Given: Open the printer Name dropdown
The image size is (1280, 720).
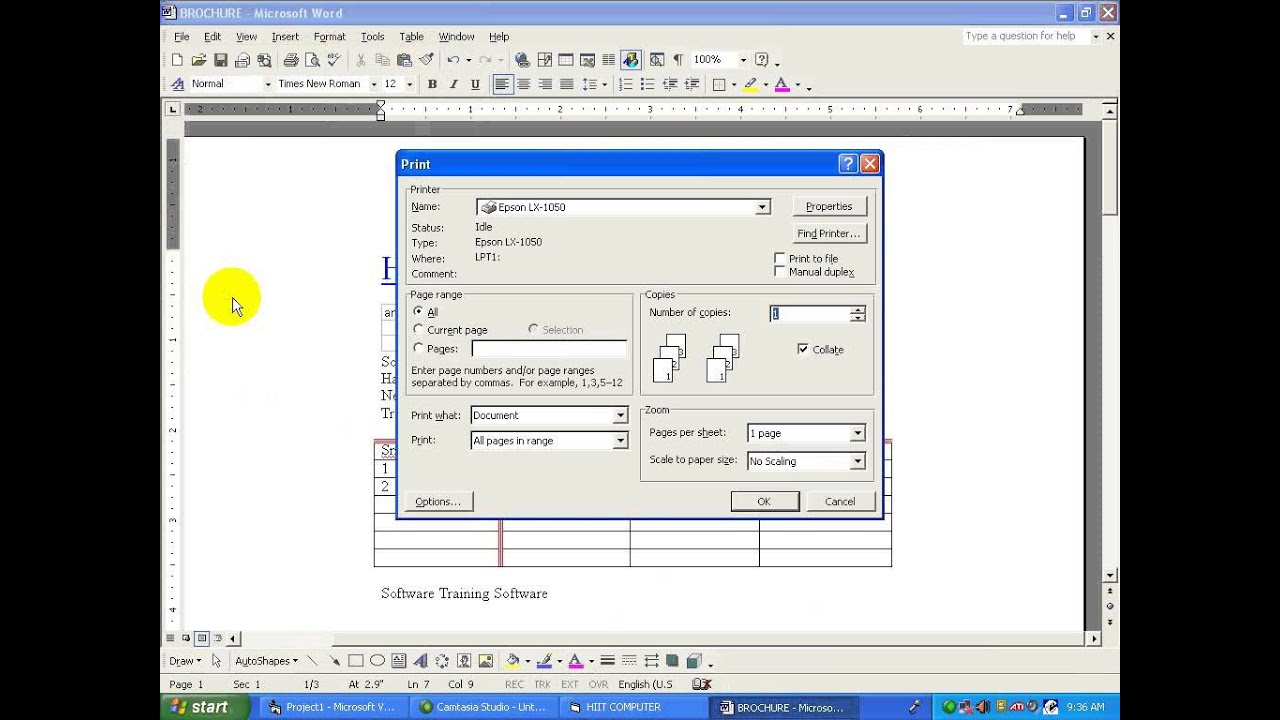Looking at the screenshot, I should coord(762,207).
